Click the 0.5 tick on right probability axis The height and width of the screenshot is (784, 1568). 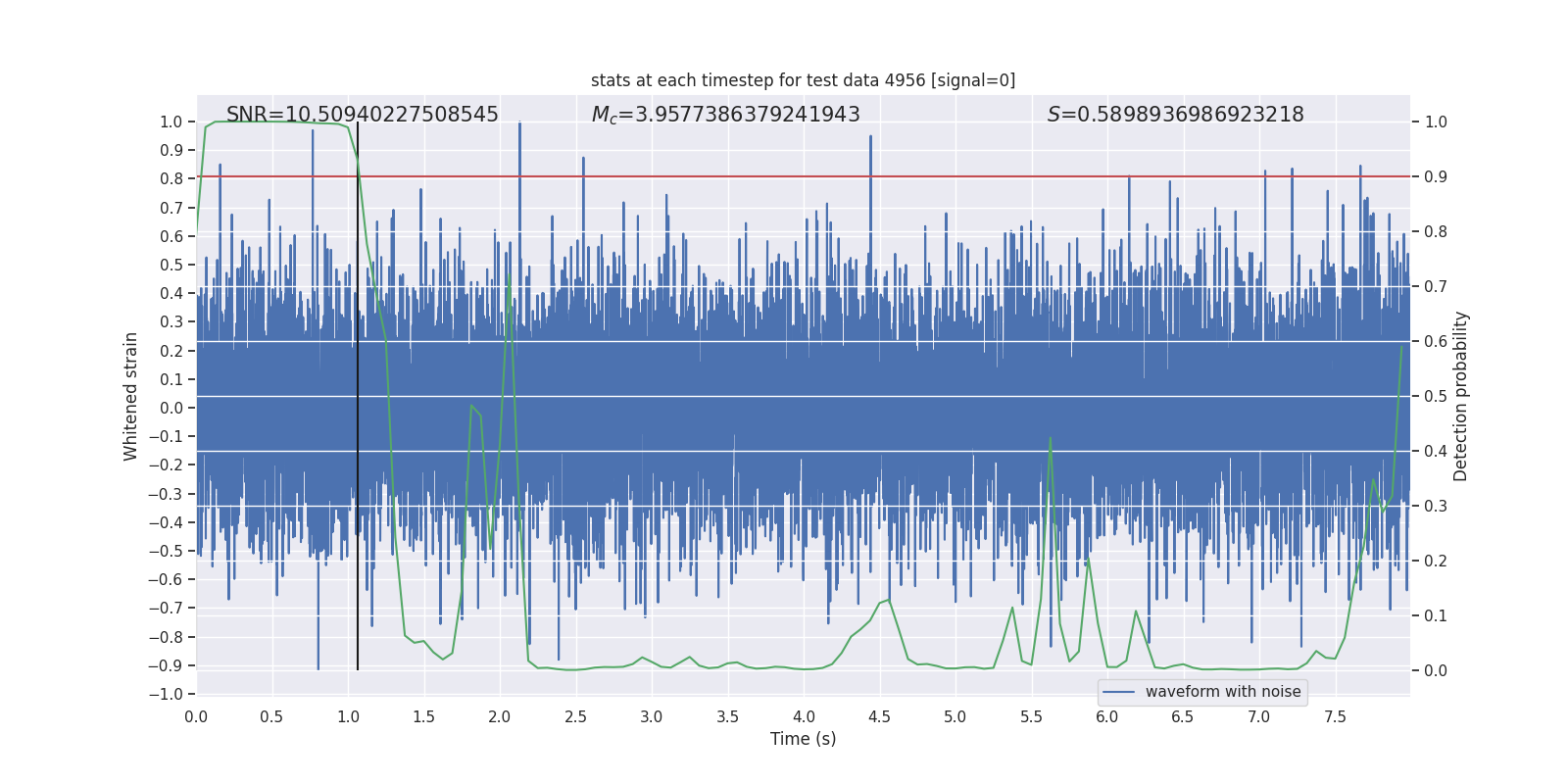[x=1436, y=396]
